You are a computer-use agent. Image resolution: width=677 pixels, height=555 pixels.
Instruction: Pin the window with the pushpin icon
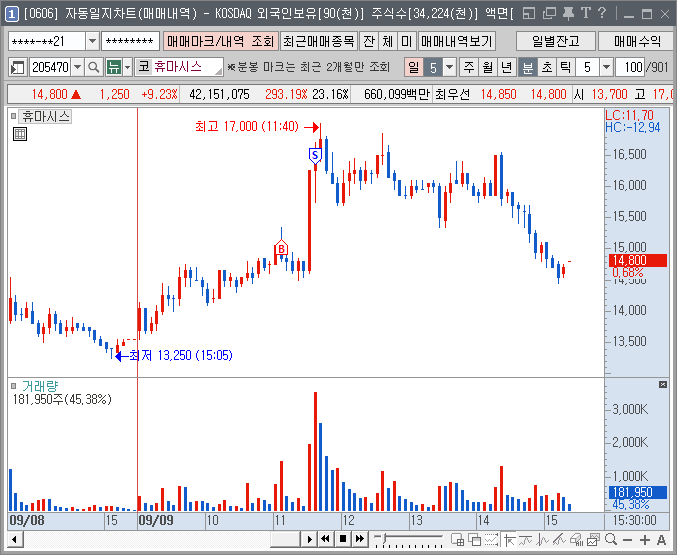tap(568, 13)
